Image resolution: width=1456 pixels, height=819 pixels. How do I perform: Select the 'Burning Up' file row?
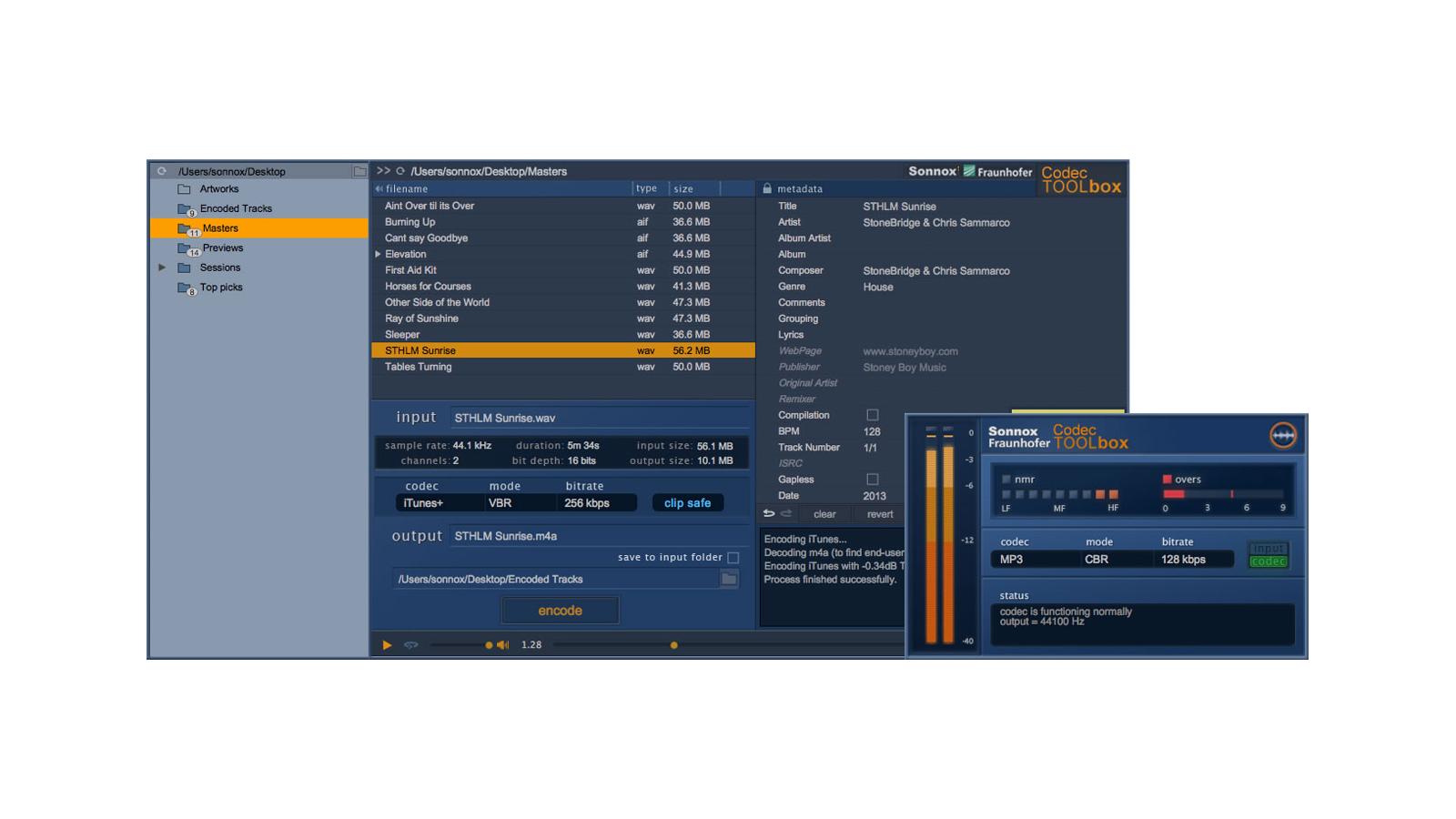pos(563,222)
